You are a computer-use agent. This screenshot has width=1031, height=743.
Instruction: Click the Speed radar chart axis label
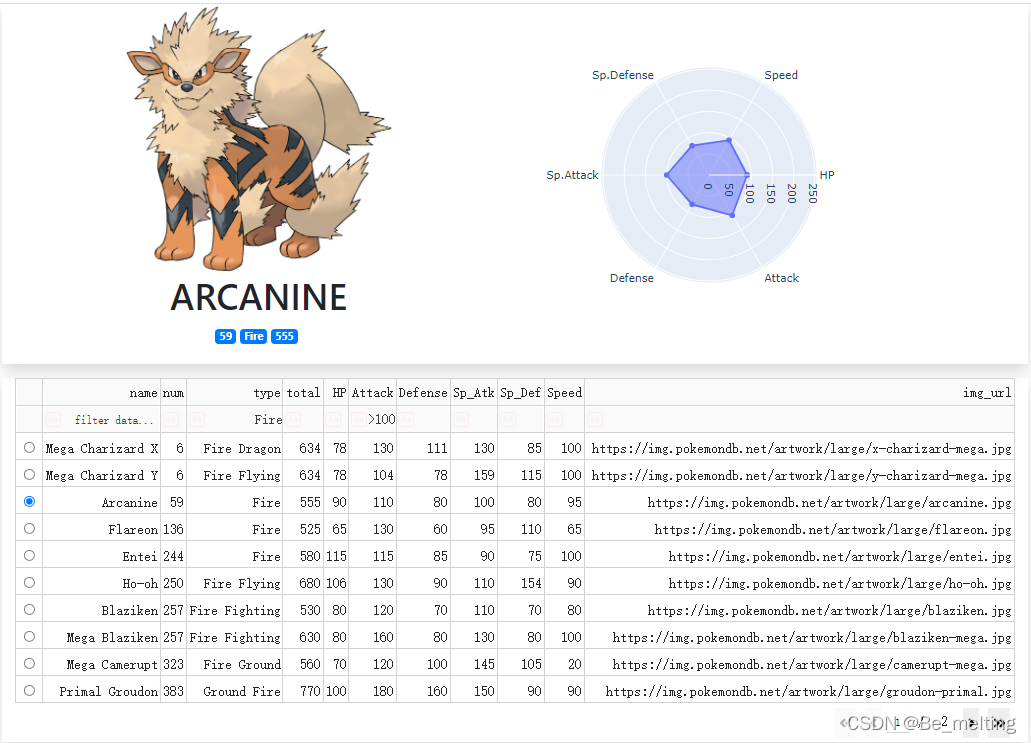tap(781, 75)
